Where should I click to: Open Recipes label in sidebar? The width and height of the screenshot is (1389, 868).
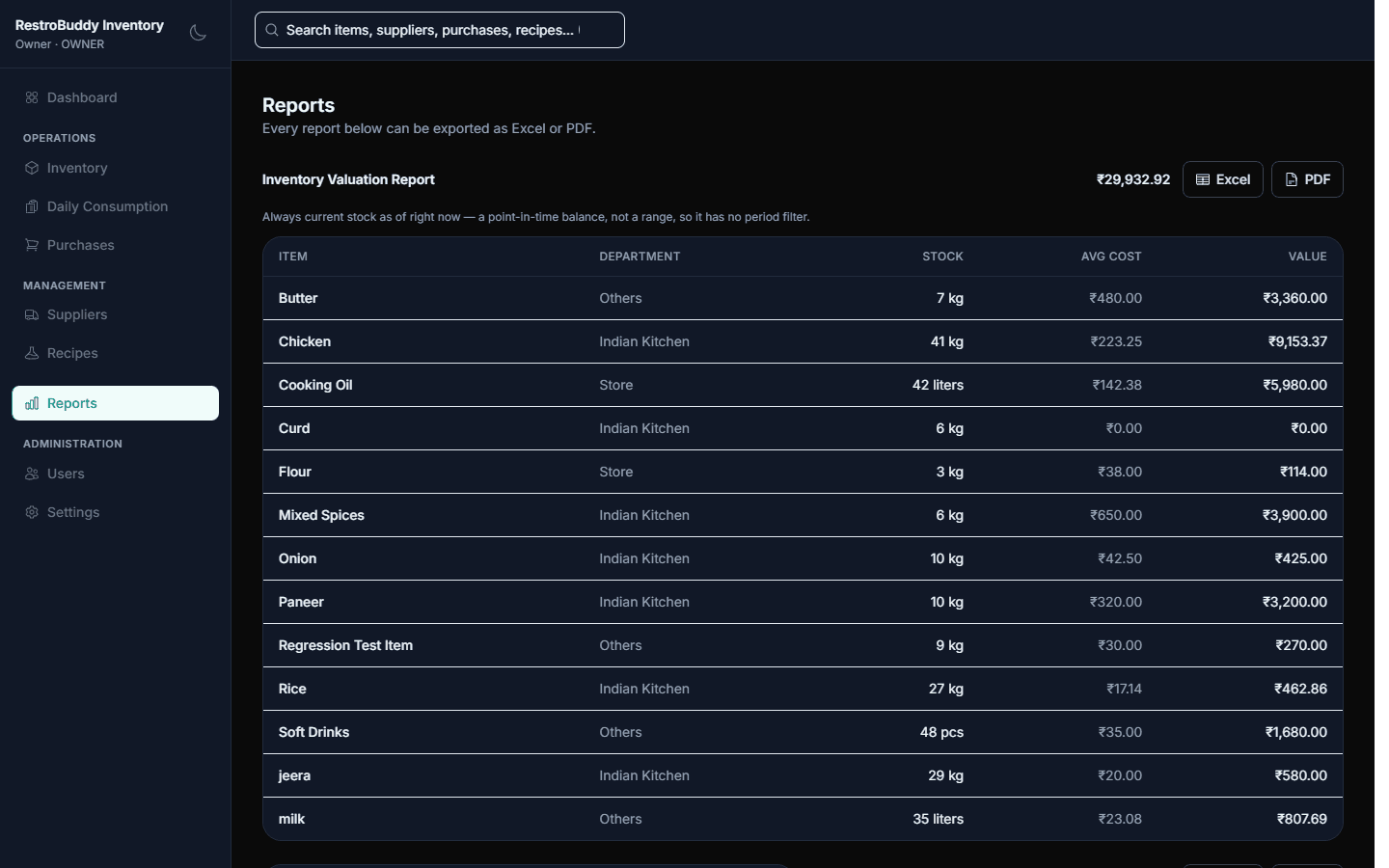pos(72,353)
